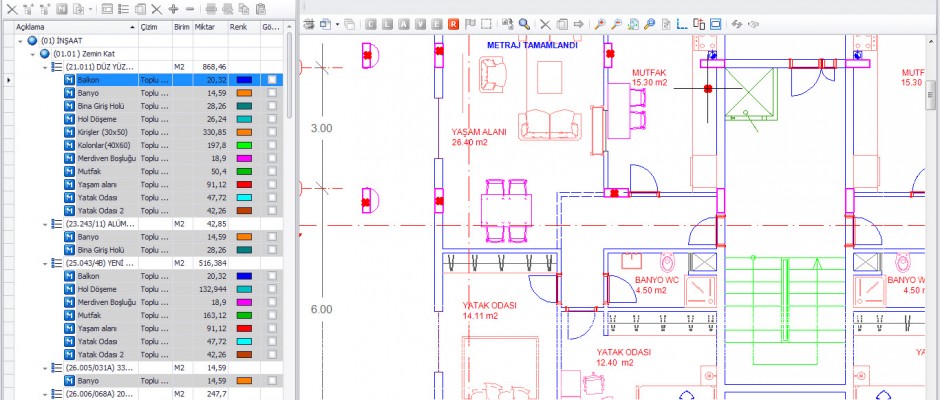Viewport: 940px width, 400px height.
Task: Click the paste clipboard icon in left toolbar
Action: coord(260,8)
